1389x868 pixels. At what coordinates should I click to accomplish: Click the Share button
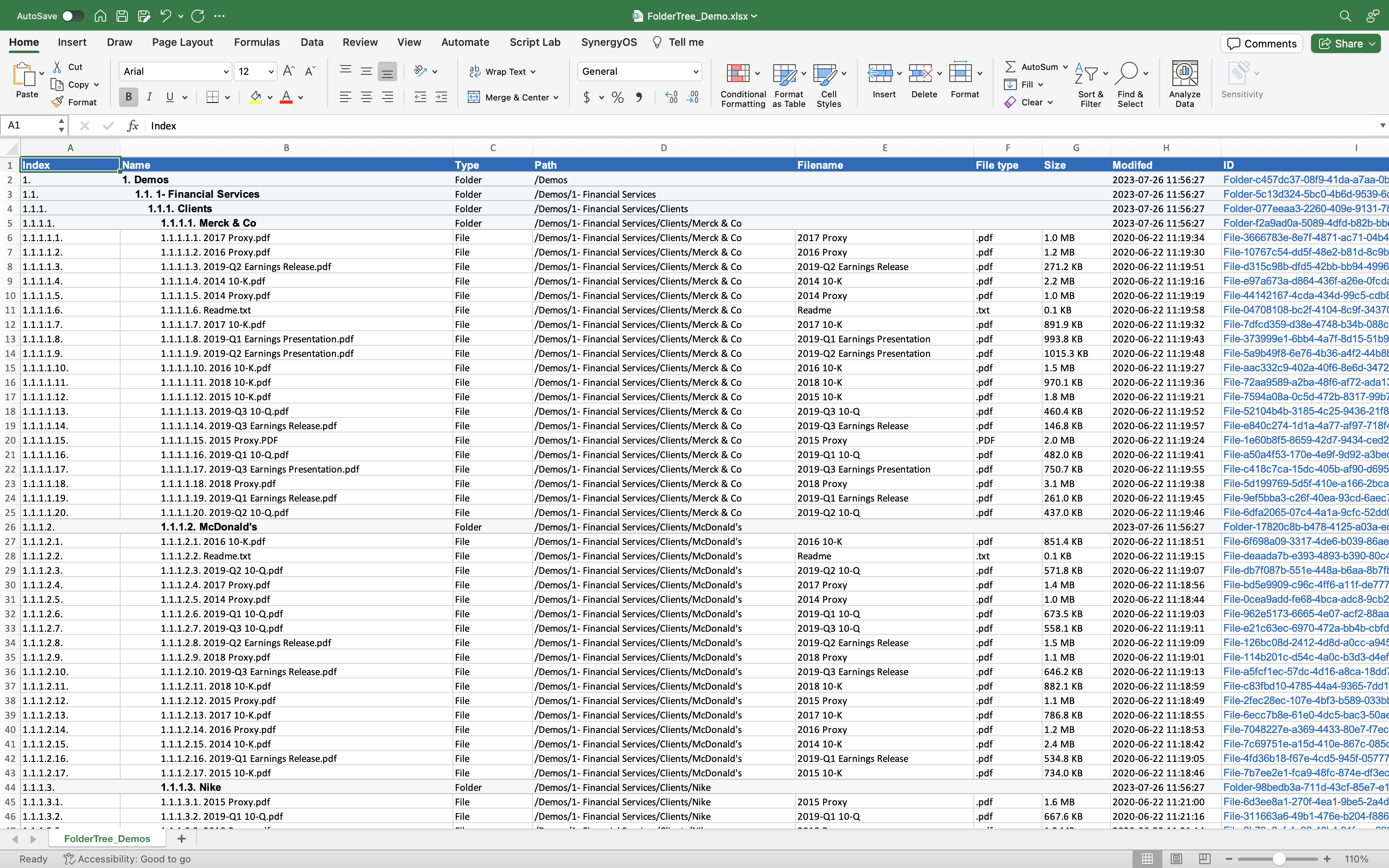pyautogui.click(x=1345, y=44)
